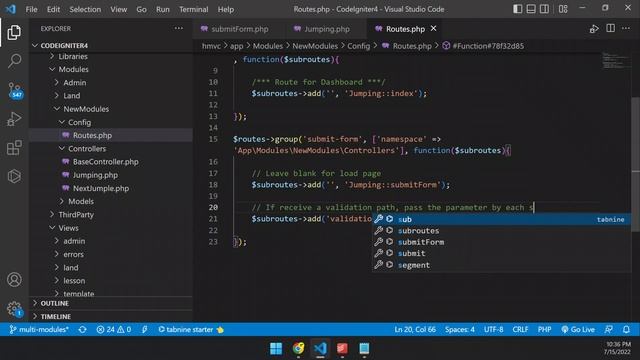Screen dimensions: 640x360
Task: Click the synchronize changes icon in status bar
Action: [82, 329]
